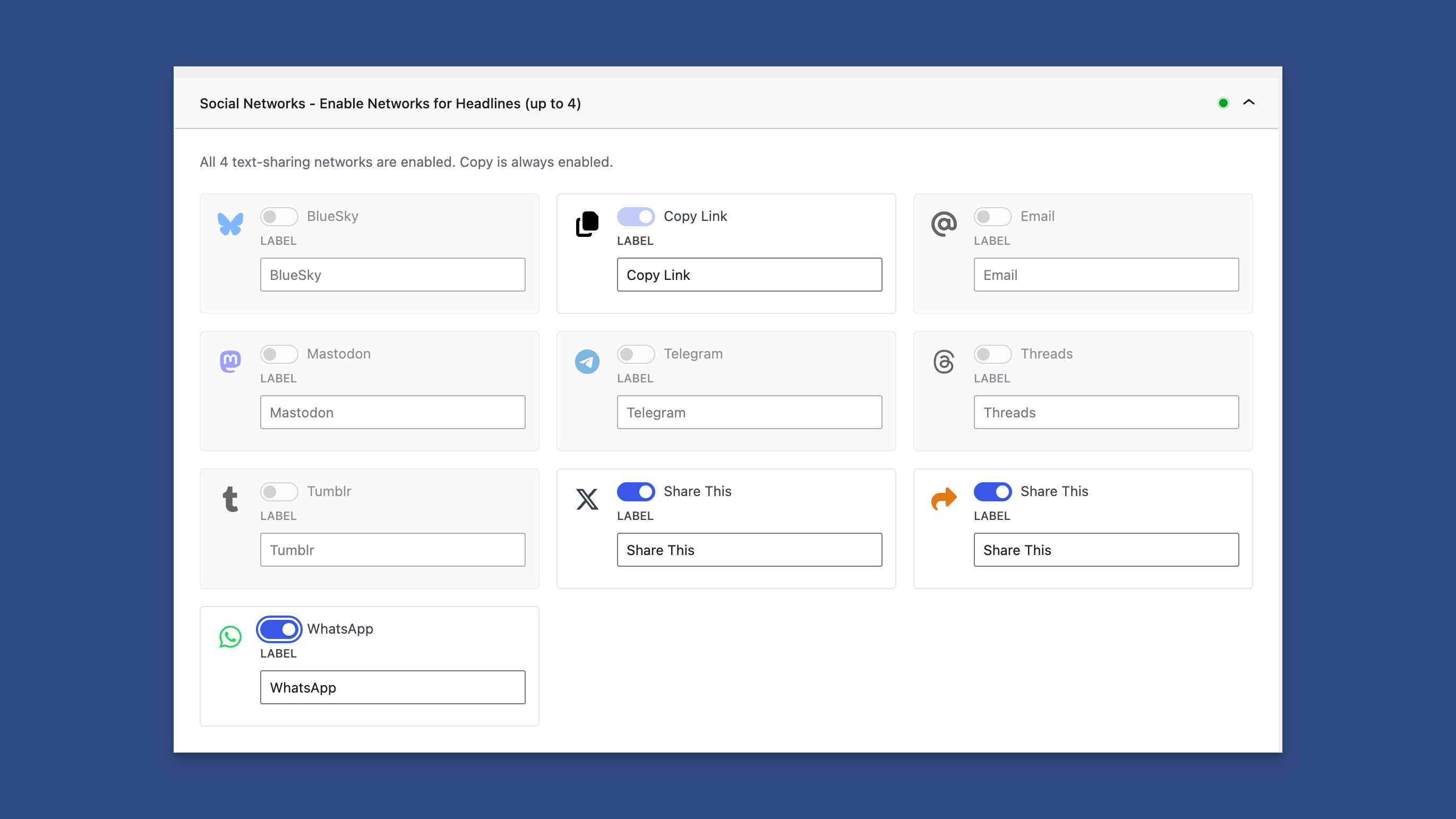Collapse the Social Networks panel chevron
The width and height of the screenshot is (1456, 819).
tap(1248, 103)
